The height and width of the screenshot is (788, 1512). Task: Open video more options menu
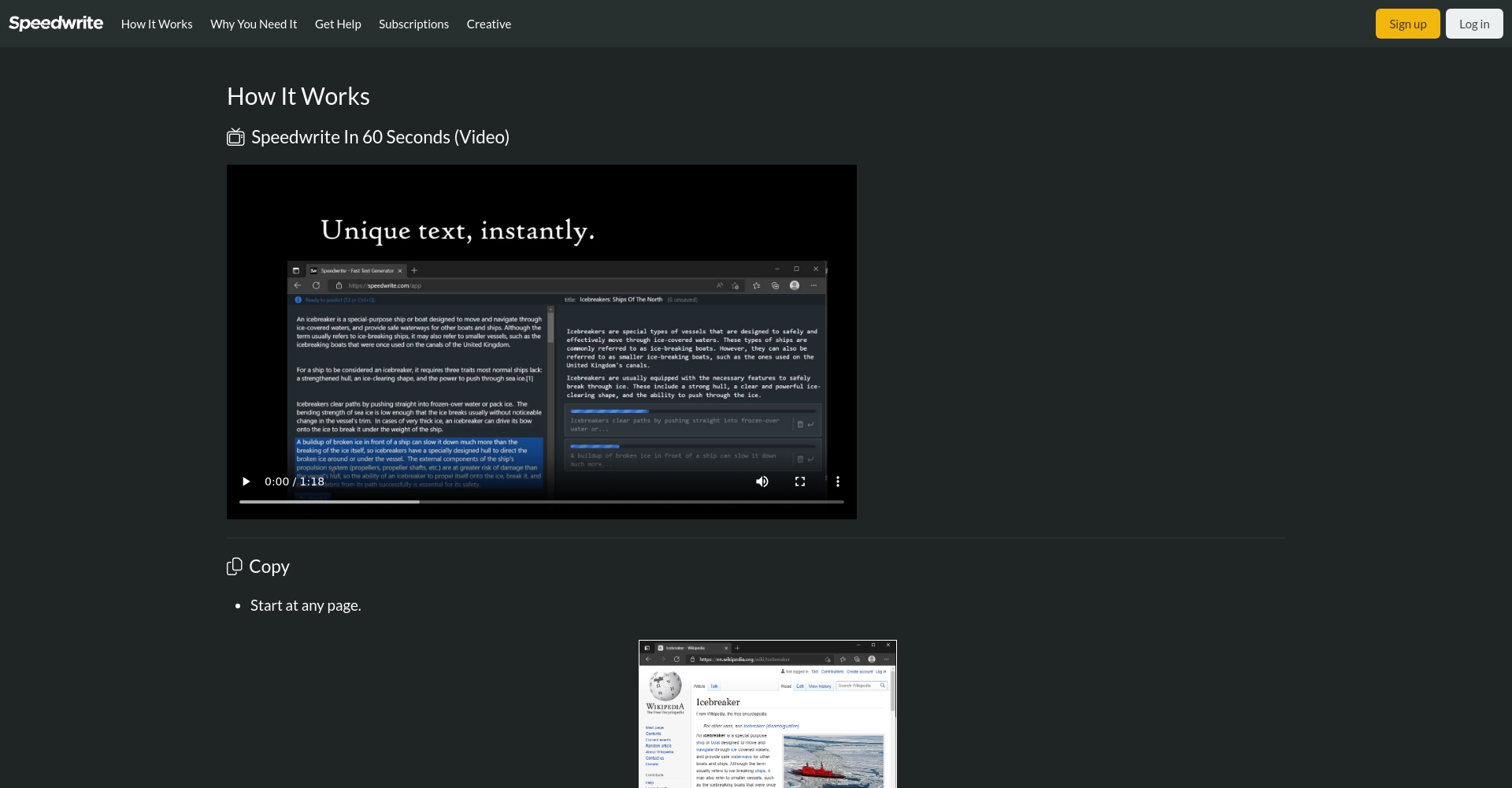click(838, 481)
